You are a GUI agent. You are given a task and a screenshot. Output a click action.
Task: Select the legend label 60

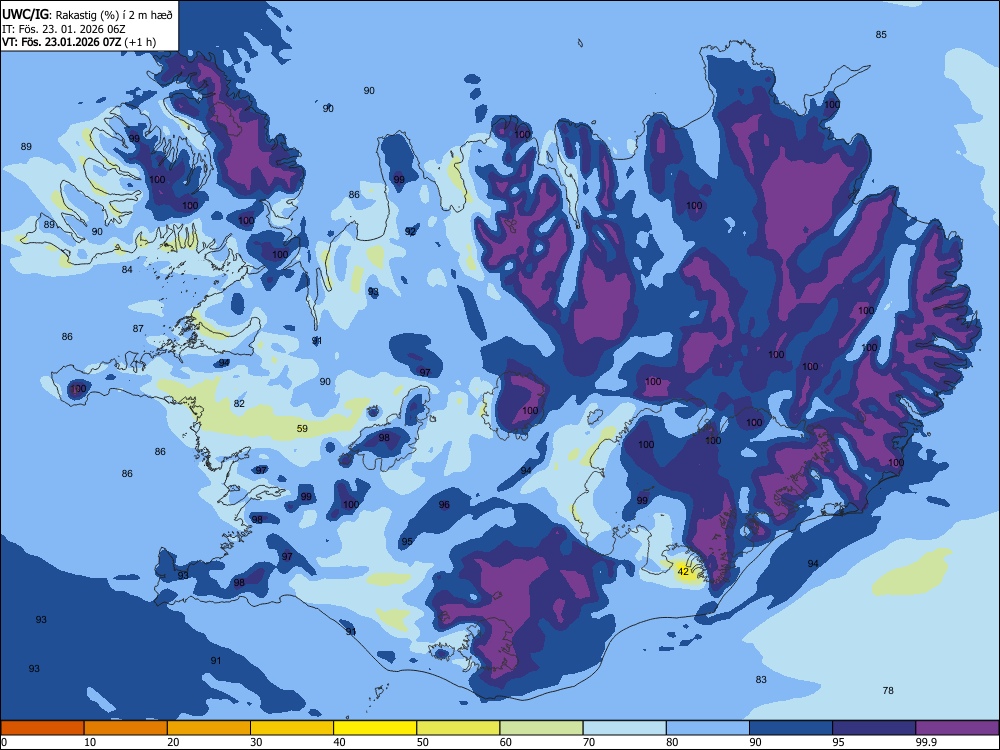[506, 742]
